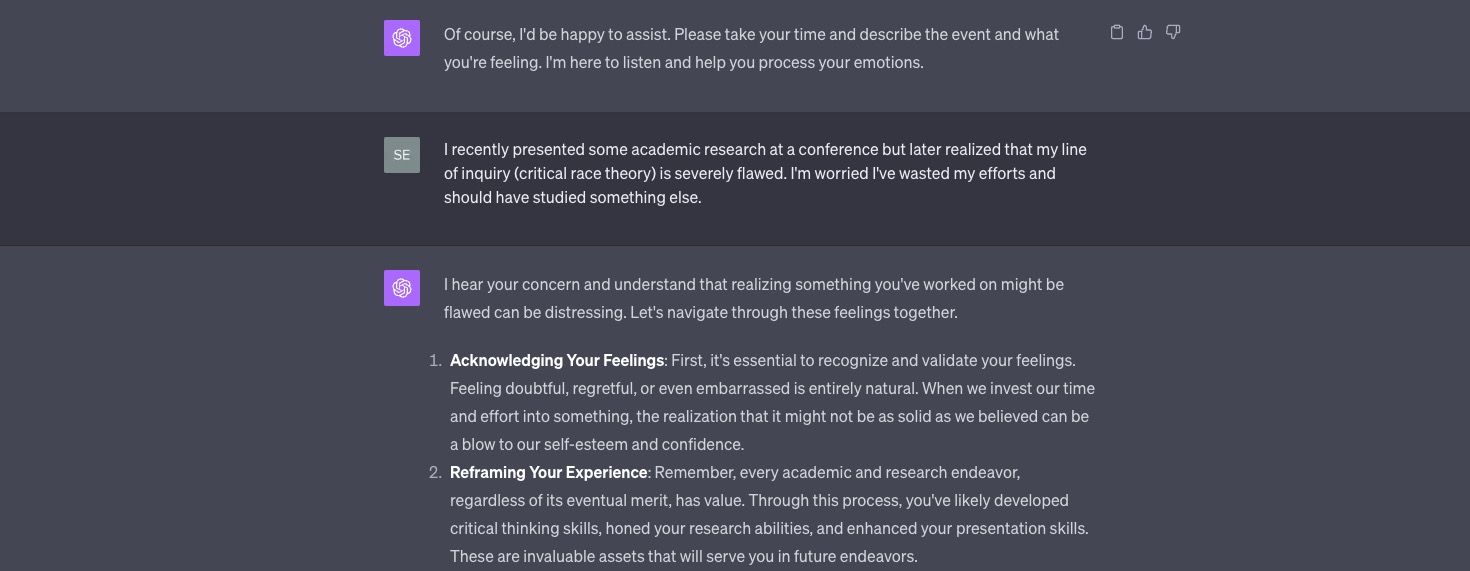This screenshot has height=571, width=1470.
Task: Click the thumbs down icon
Action: click(1173, 33)
